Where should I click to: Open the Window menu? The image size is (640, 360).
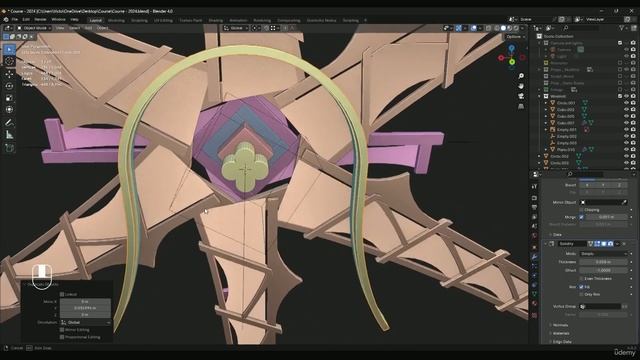58,20
